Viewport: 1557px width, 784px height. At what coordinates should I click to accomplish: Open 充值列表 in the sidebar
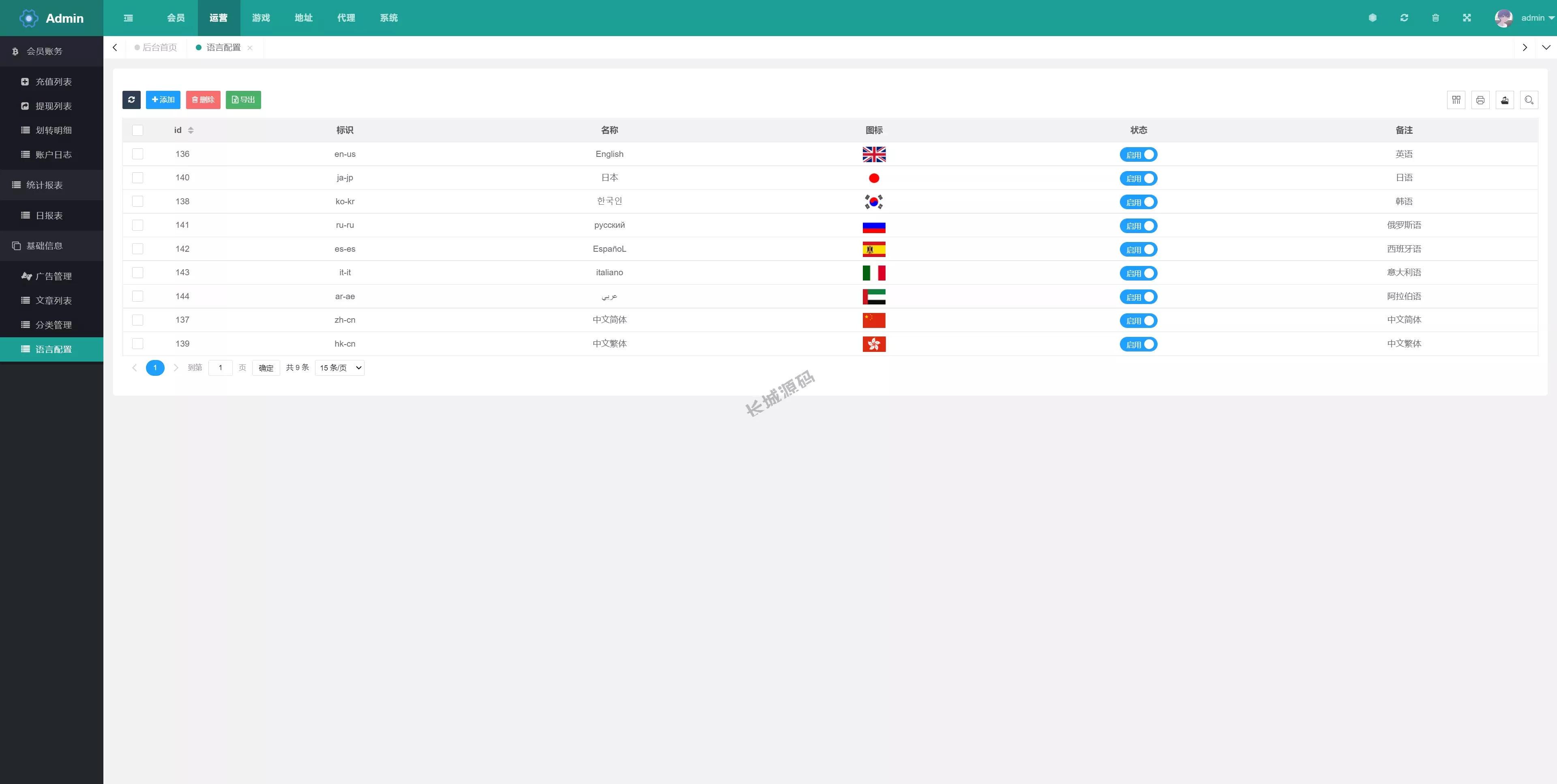(51, 81)
